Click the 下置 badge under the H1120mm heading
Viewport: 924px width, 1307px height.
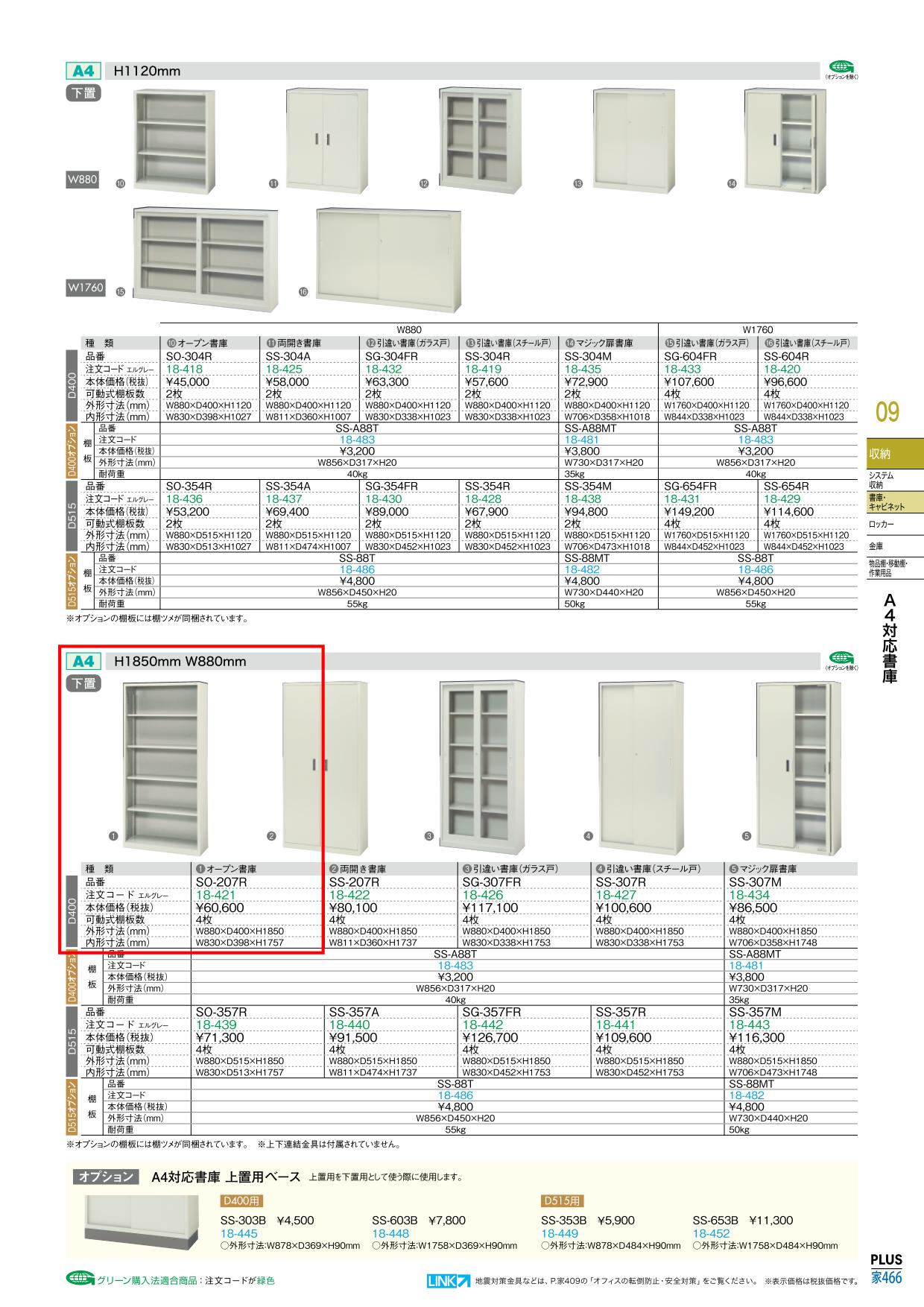[84, 93]
